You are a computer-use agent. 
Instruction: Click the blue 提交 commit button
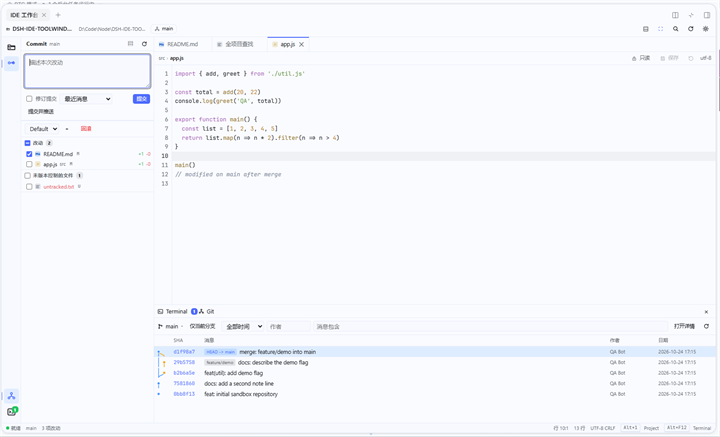click(x=141, y=99)
